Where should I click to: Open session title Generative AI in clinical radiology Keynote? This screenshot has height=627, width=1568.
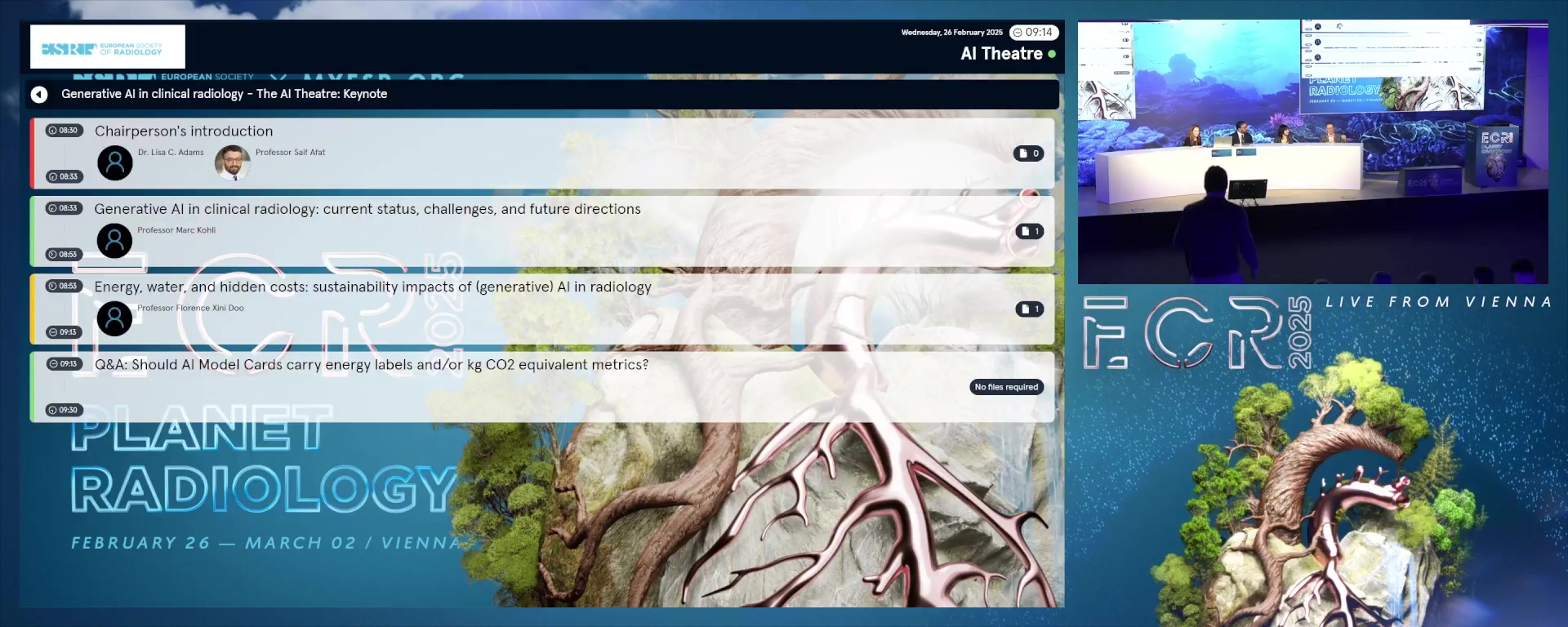[224, 94]
